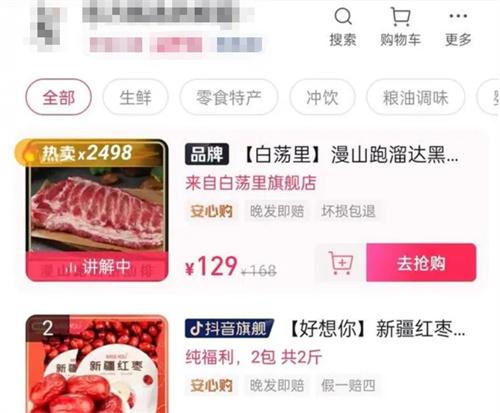This screenshot has height=413, width=500.
Task: Switch to 粮油调味 category tab
Action: [415, 97]
